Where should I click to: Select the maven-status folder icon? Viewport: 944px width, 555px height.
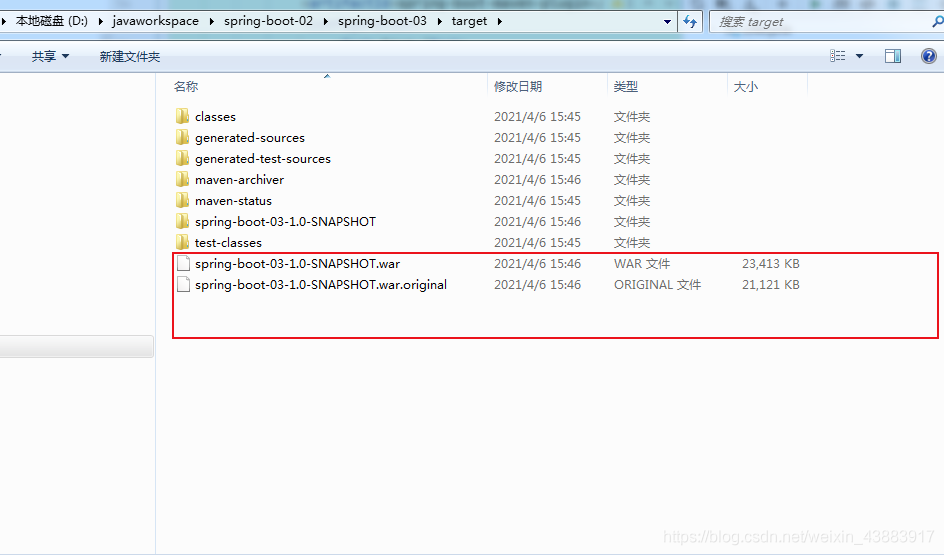[183, 200]
